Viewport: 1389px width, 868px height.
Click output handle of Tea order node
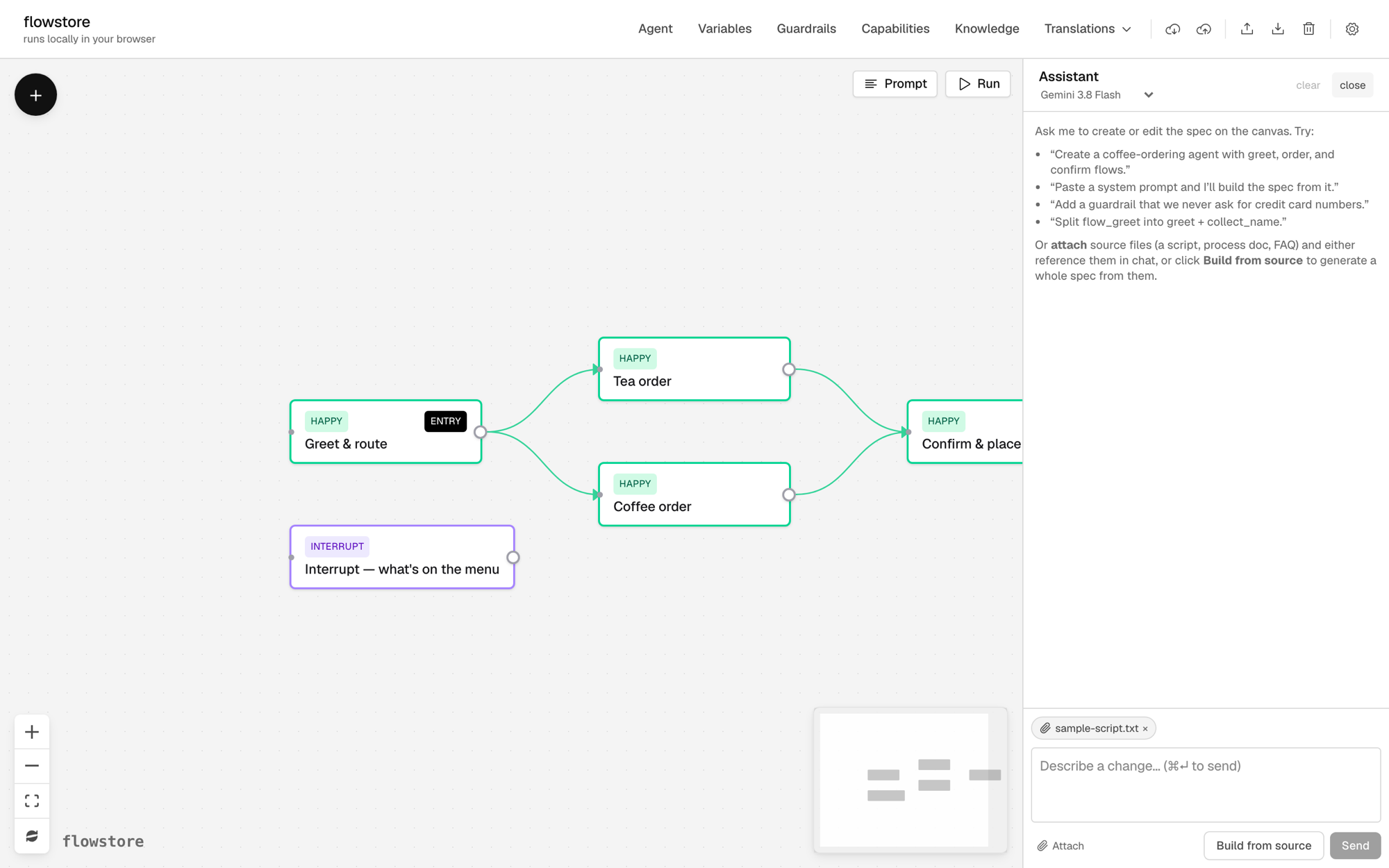(788, 369)
